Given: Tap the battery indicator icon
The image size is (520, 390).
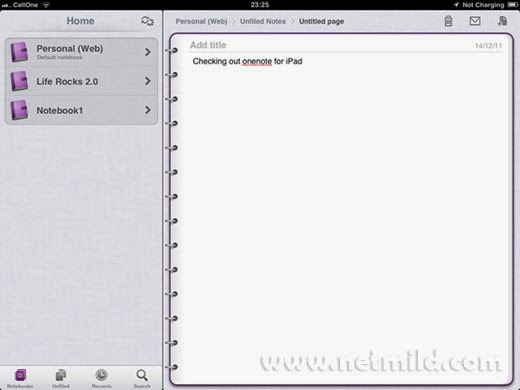Looking at the screenshot, I should [x=512, y=5].
